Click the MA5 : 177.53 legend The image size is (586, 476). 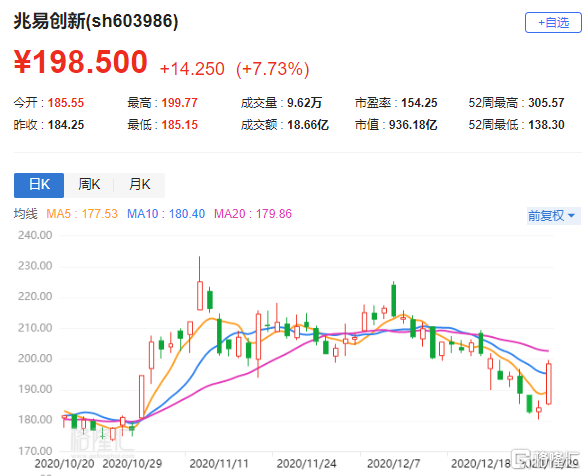pyautogui.click(x=82, y=214)
